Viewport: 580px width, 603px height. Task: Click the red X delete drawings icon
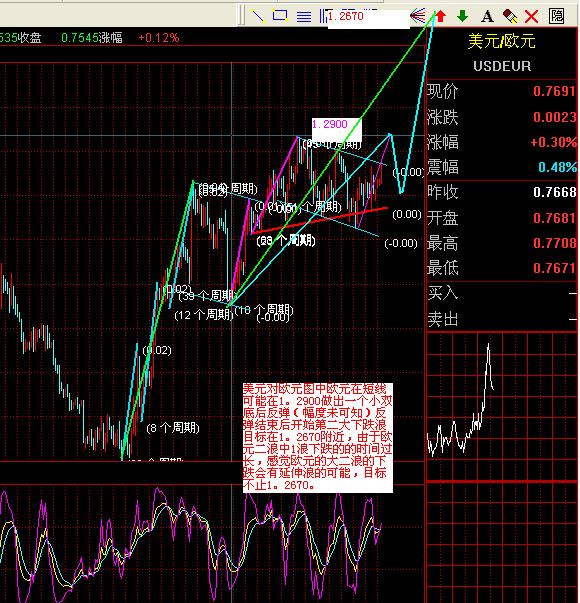pyautogui.click(x=532, y=17)
